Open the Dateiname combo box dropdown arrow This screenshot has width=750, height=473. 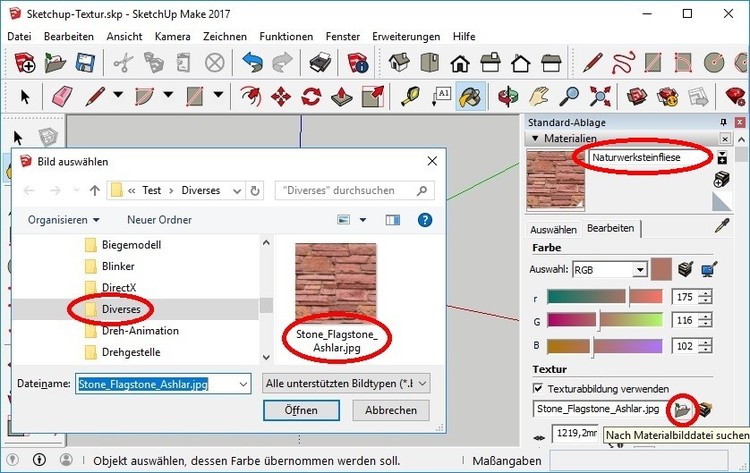pos(243,384)
